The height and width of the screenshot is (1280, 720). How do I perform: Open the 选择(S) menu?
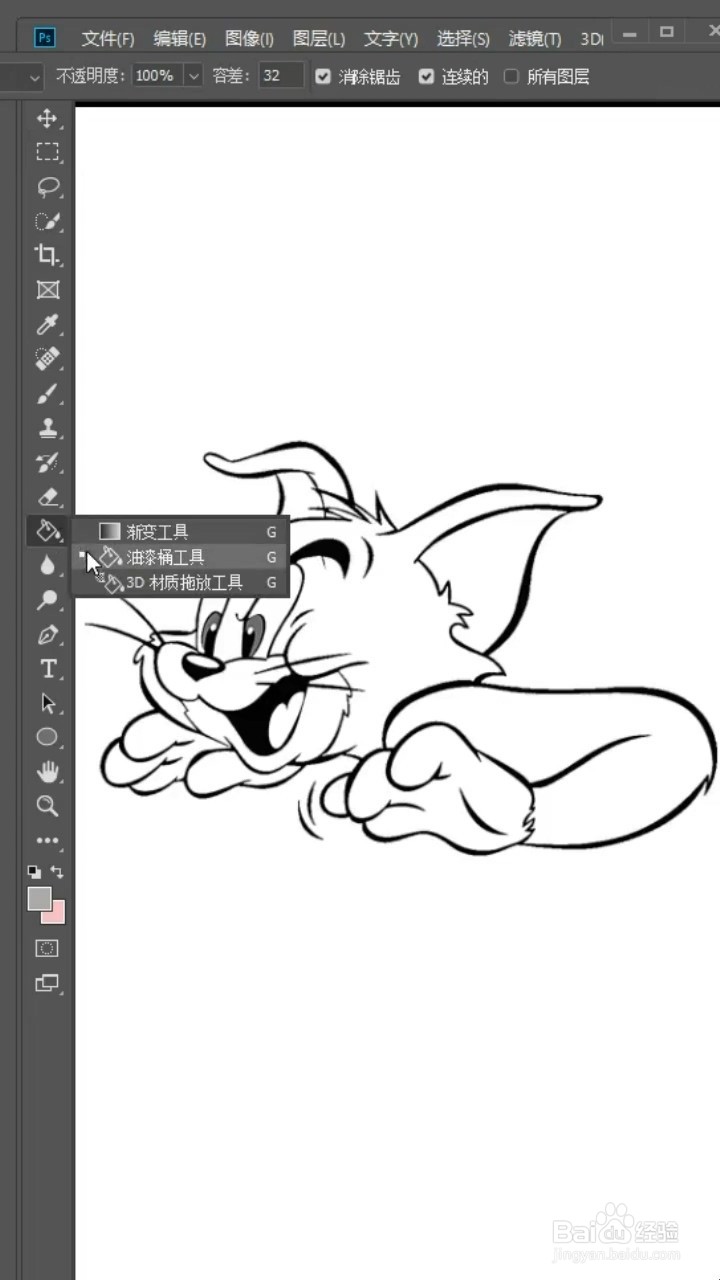[463, 39]
